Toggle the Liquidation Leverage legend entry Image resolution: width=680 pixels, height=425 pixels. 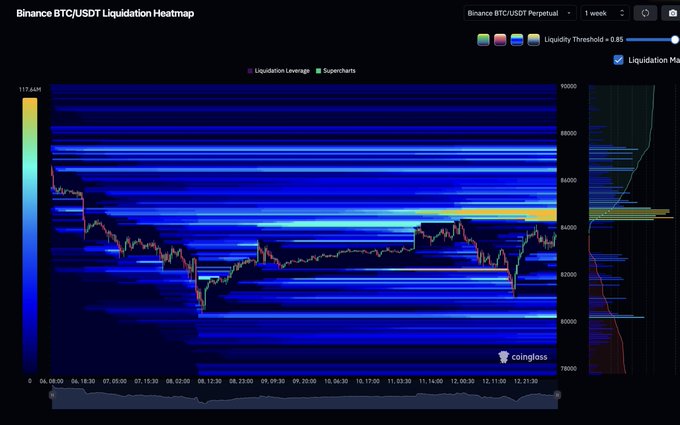(x=278, y=71)
